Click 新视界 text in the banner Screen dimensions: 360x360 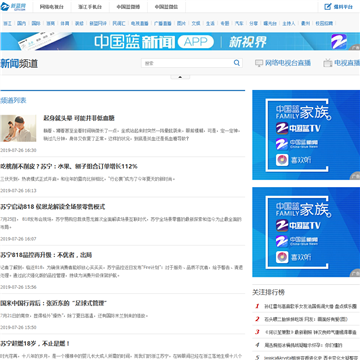click(248, 42)
